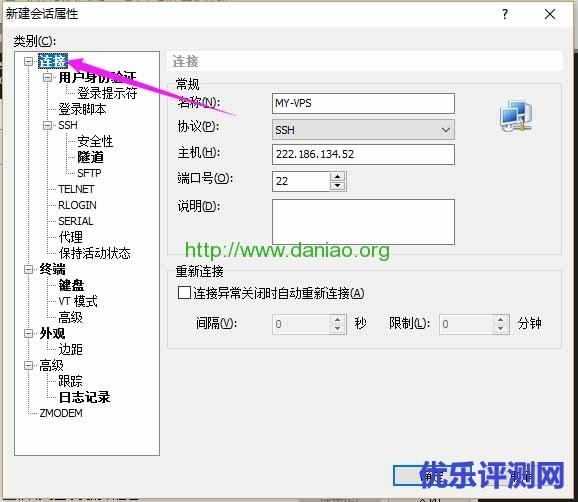The height and width of the screenshot is (502, 578).
Task: Click the help question mark button
Action: click(x=505, y=14)
